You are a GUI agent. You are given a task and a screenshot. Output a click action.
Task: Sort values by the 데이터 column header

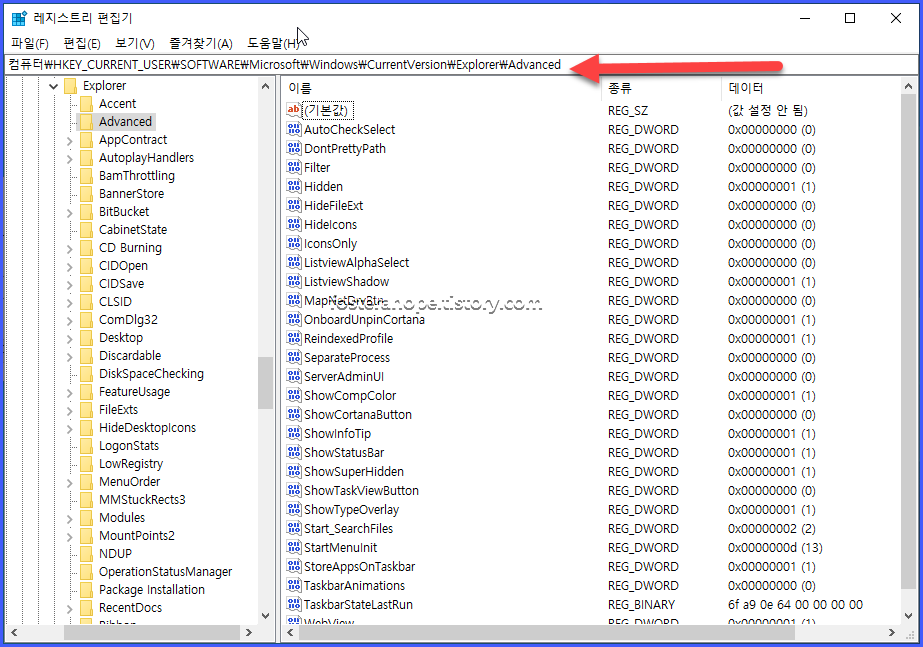(811, 88)
